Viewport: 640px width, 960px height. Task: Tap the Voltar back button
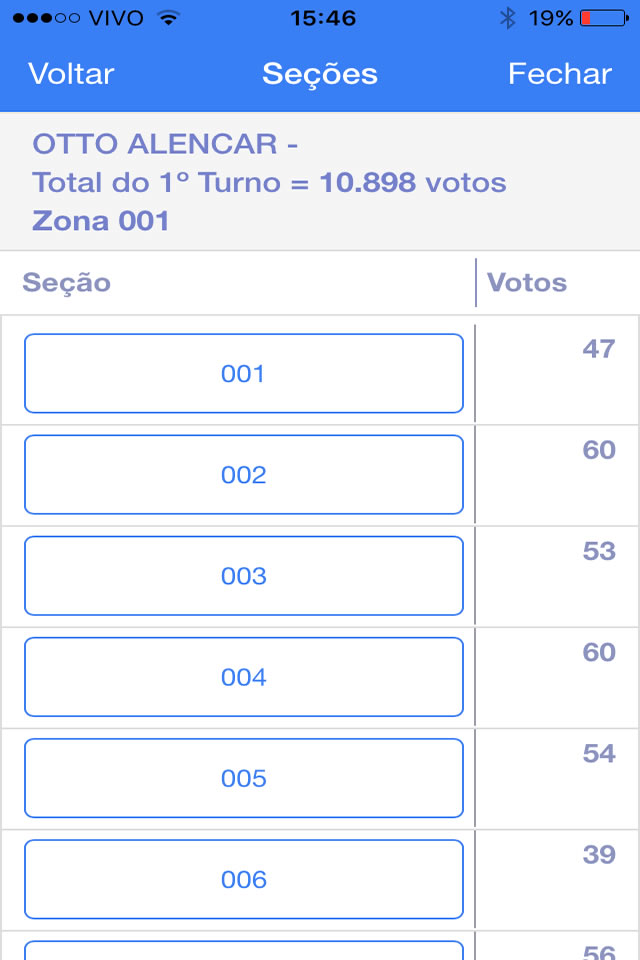[71, 74]
